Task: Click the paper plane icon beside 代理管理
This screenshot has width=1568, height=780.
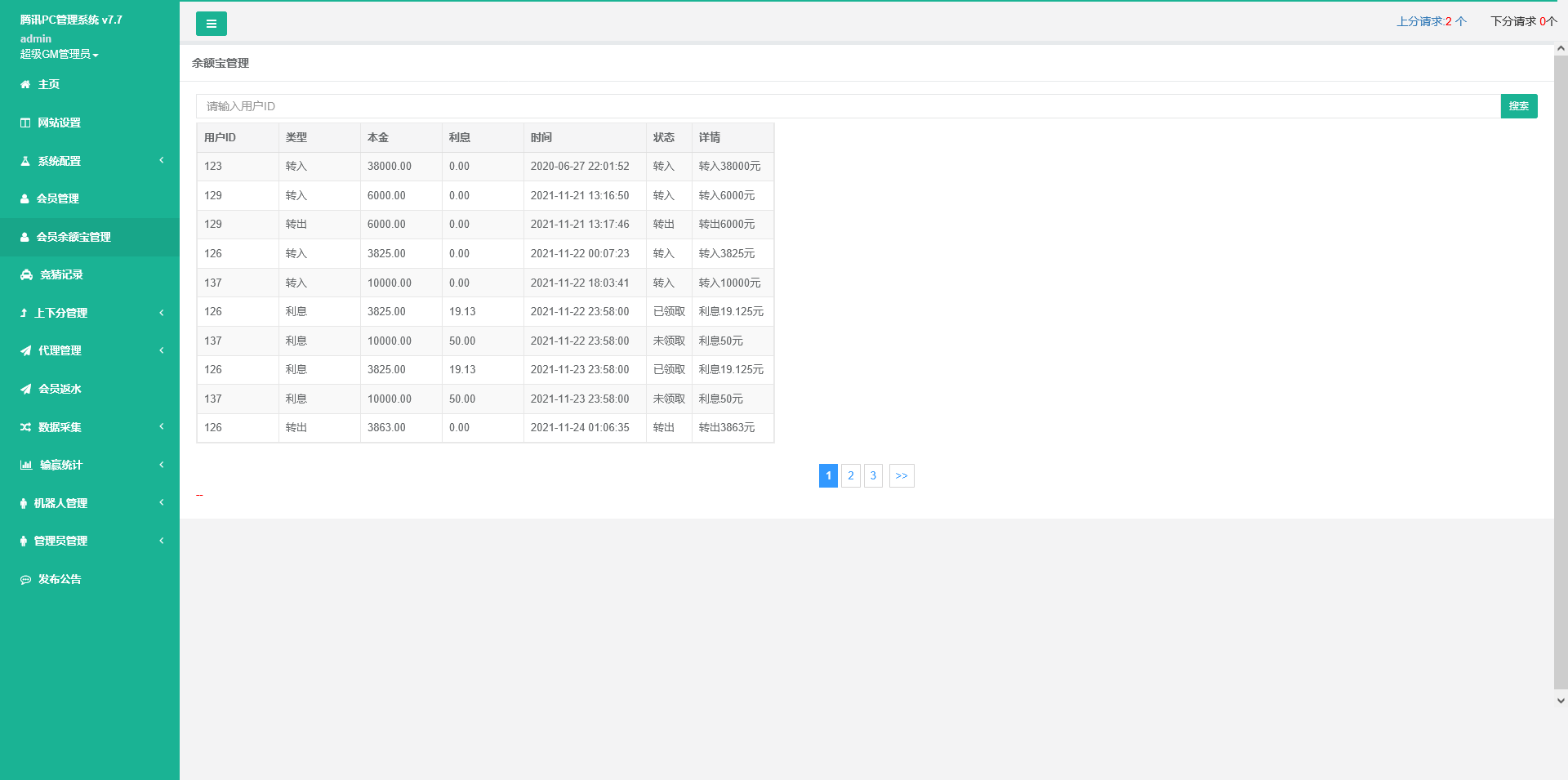Action: tap(26, 350)
